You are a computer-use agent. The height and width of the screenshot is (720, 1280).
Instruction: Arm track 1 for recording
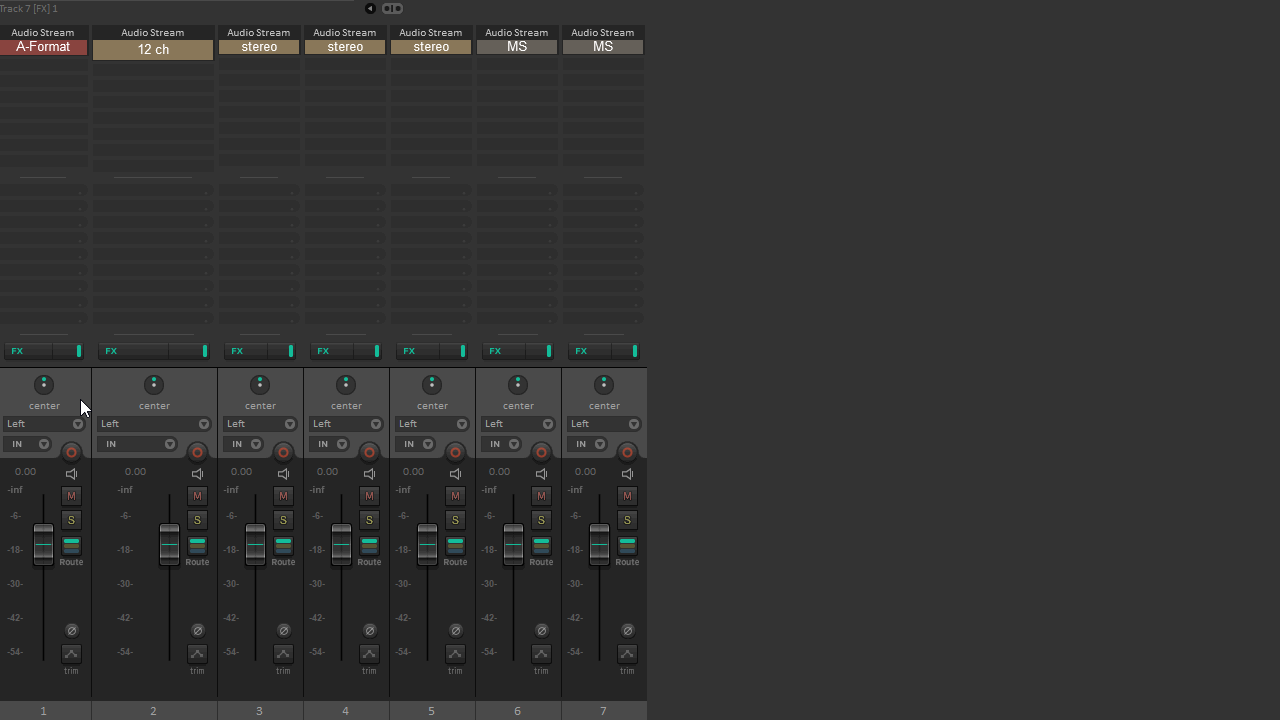pyautogui.click(x=71, y=452)
